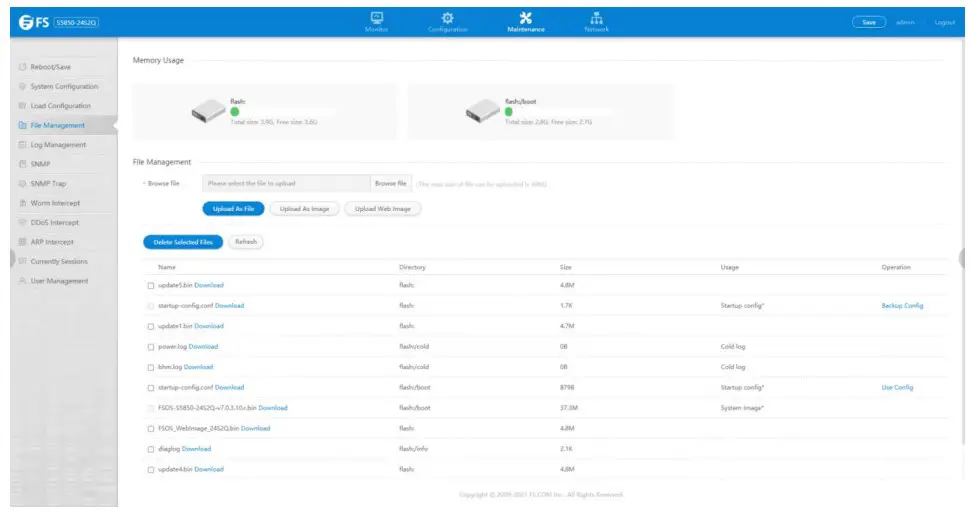Viewport: 973px width, 517px height.
Task: Click the Logout link
Action: (944, 22)
